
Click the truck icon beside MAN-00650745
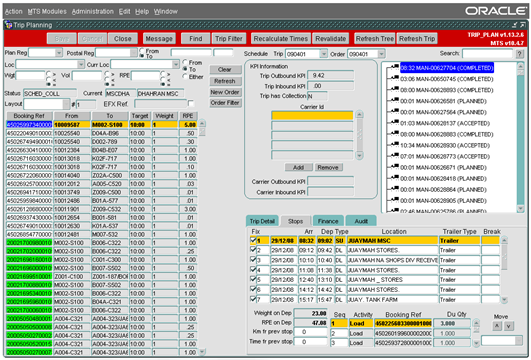[x=395, y=78]
